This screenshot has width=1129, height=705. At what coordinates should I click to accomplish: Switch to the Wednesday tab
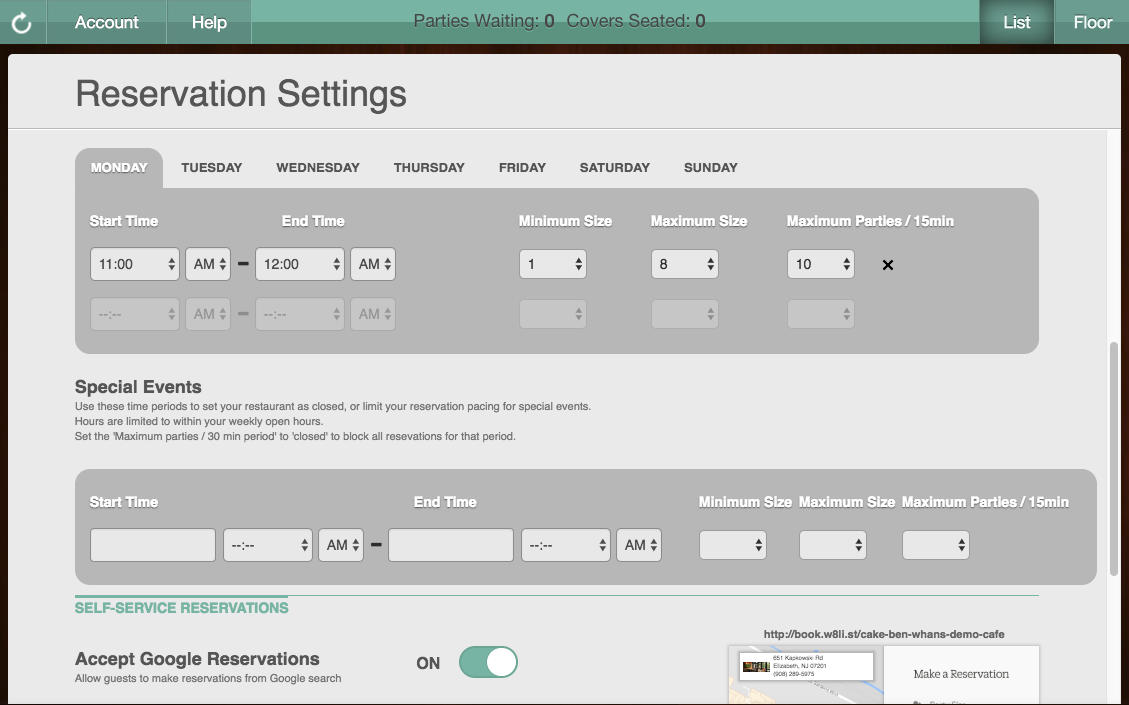tap(318, 168)
